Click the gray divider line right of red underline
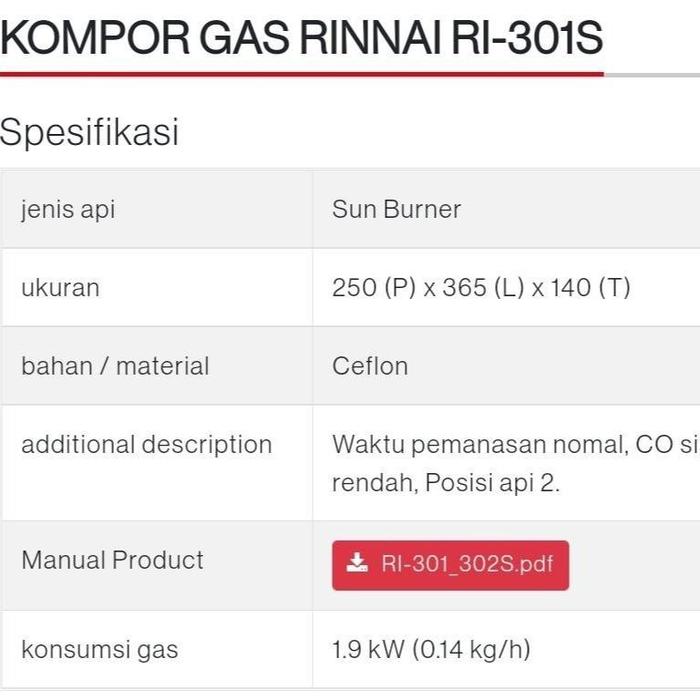700x700 pixels. pos(652,75)
